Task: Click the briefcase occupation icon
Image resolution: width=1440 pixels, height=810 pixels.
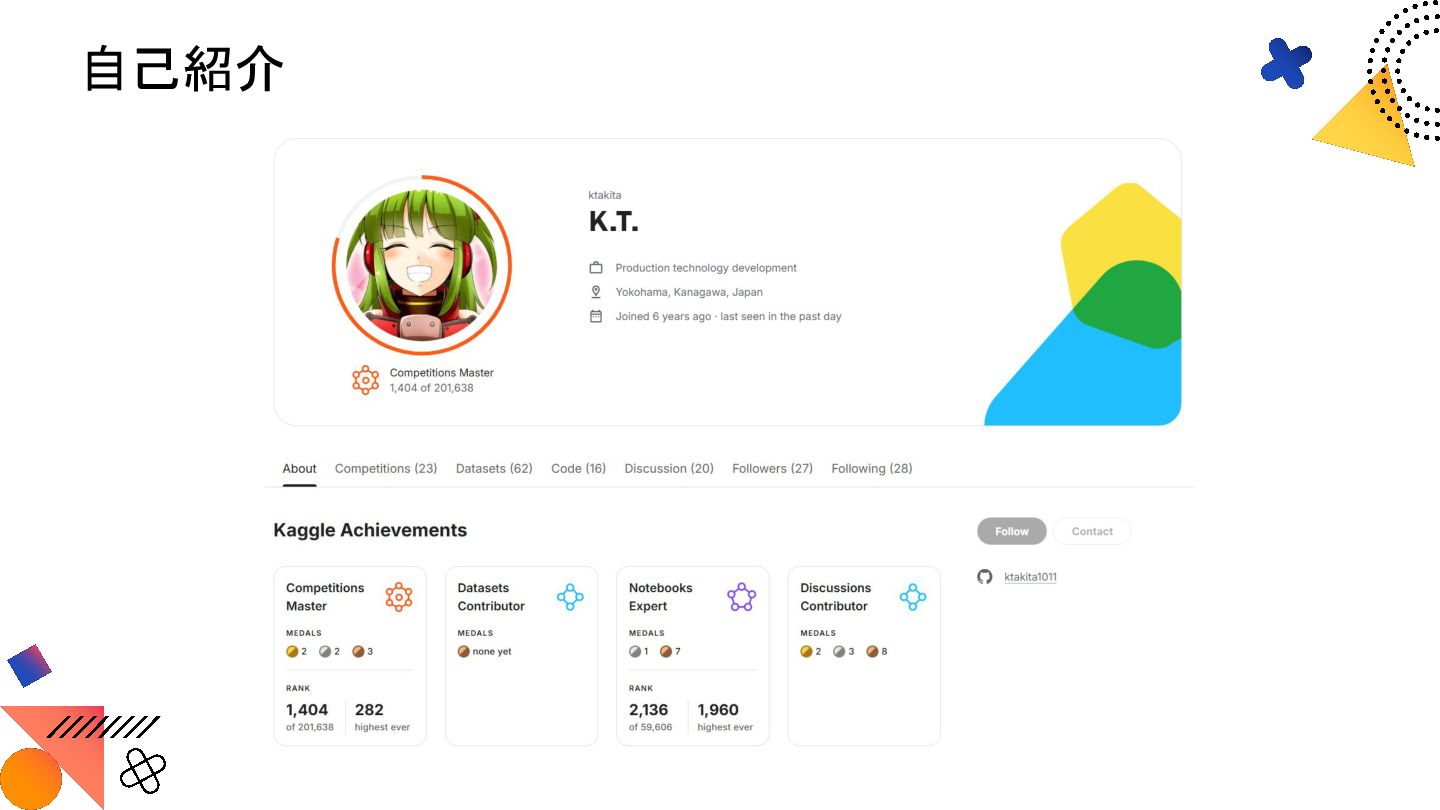Action: [596, 268]
